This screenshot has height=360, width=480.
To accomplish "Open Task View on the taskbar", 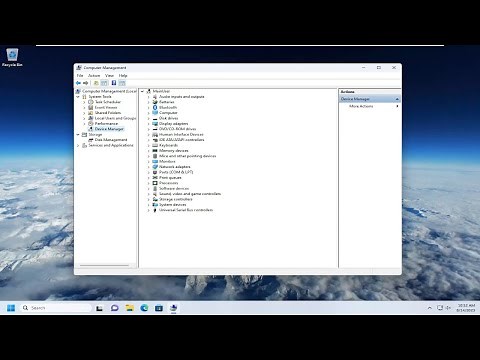I will point(99,308).
